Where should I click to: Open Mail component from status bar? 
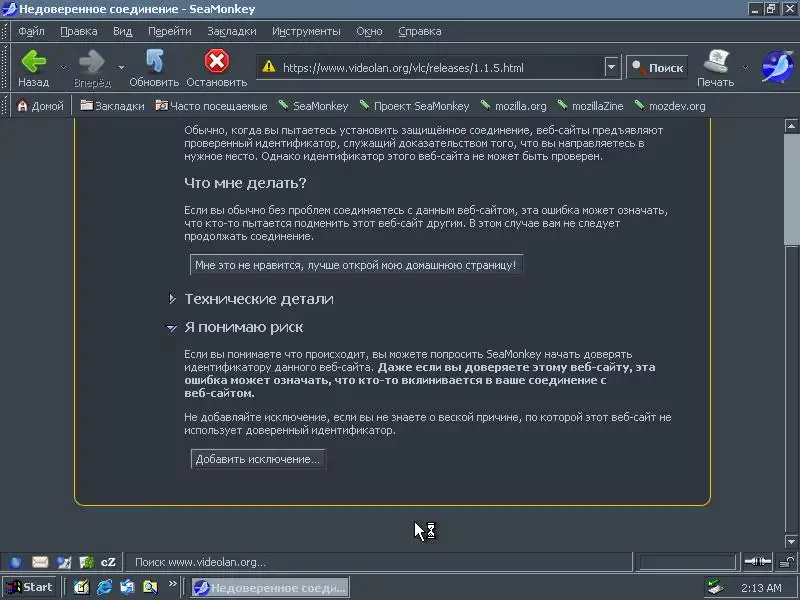40,562
